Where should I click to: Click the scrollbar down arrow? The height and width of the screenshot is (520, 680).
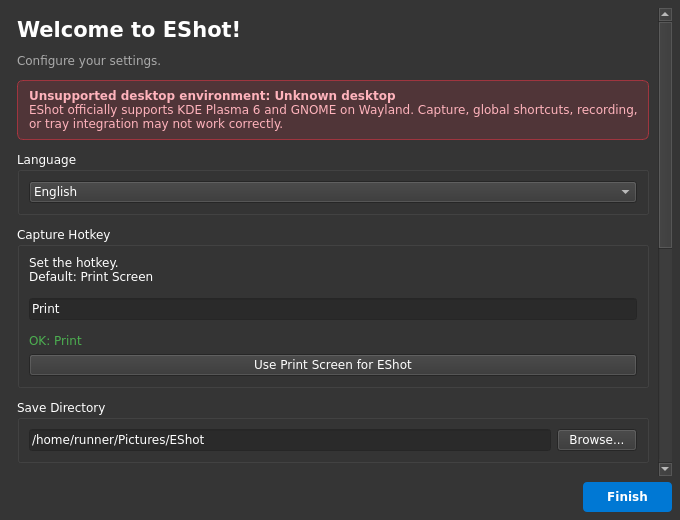click(665, 469)
